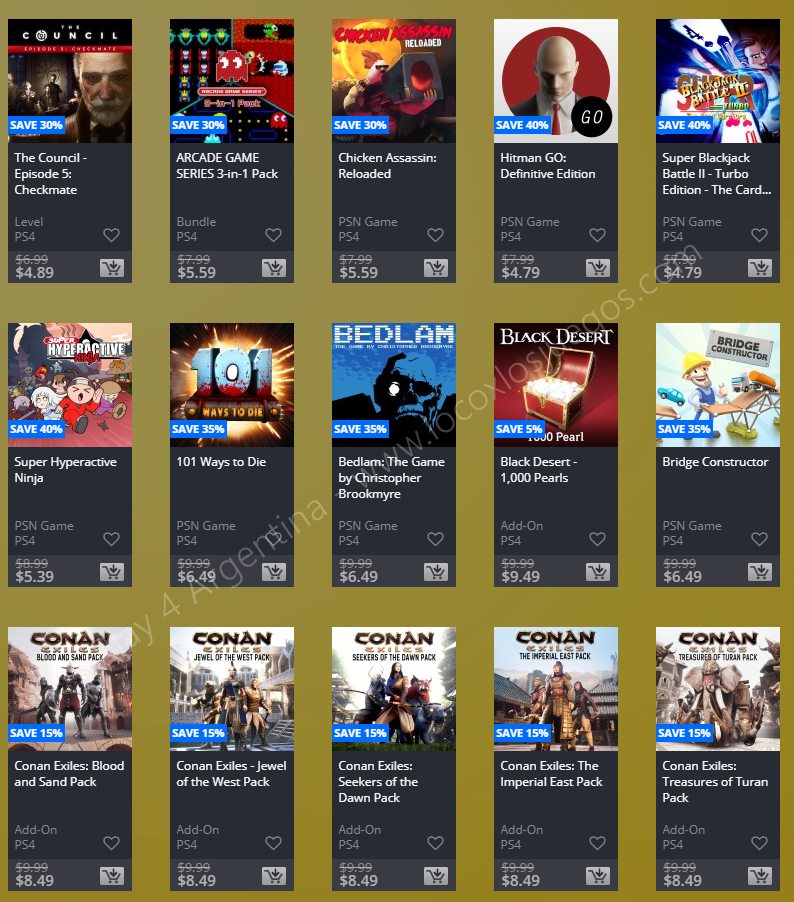The image size is (794, 902).
Task: Click the Bedlam cover thumbnail
Action: click(394, 385)
